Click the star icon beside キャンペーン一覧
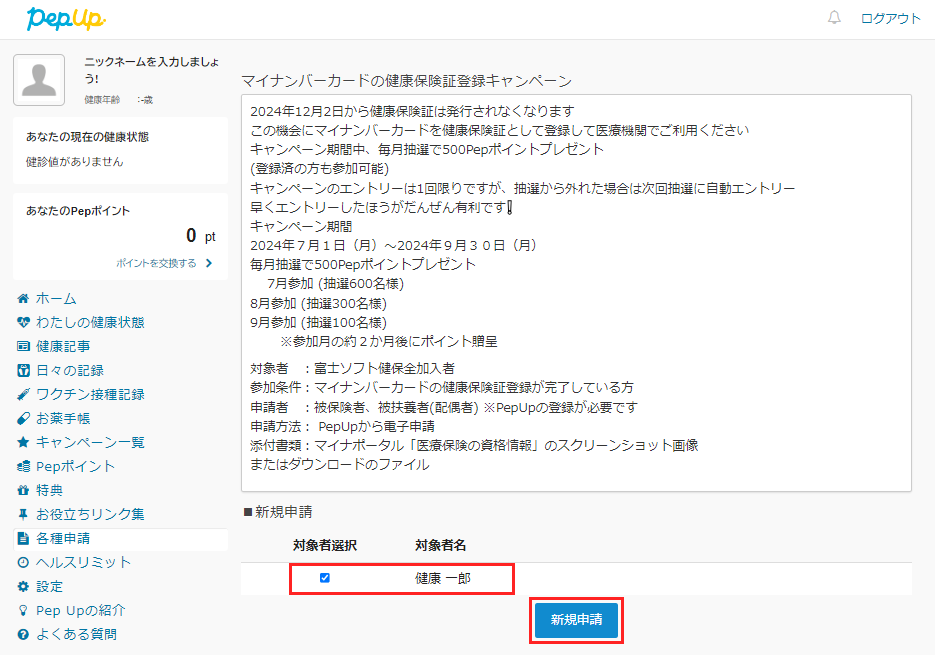 click(23, 442)
